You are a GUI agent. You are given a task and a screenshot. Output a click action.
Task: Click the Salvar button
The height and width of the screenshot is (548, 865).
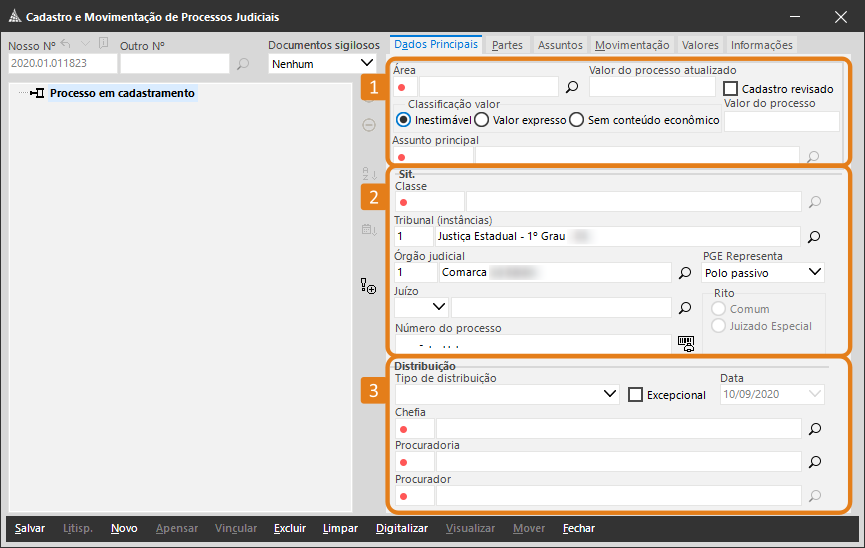(30, 528)
